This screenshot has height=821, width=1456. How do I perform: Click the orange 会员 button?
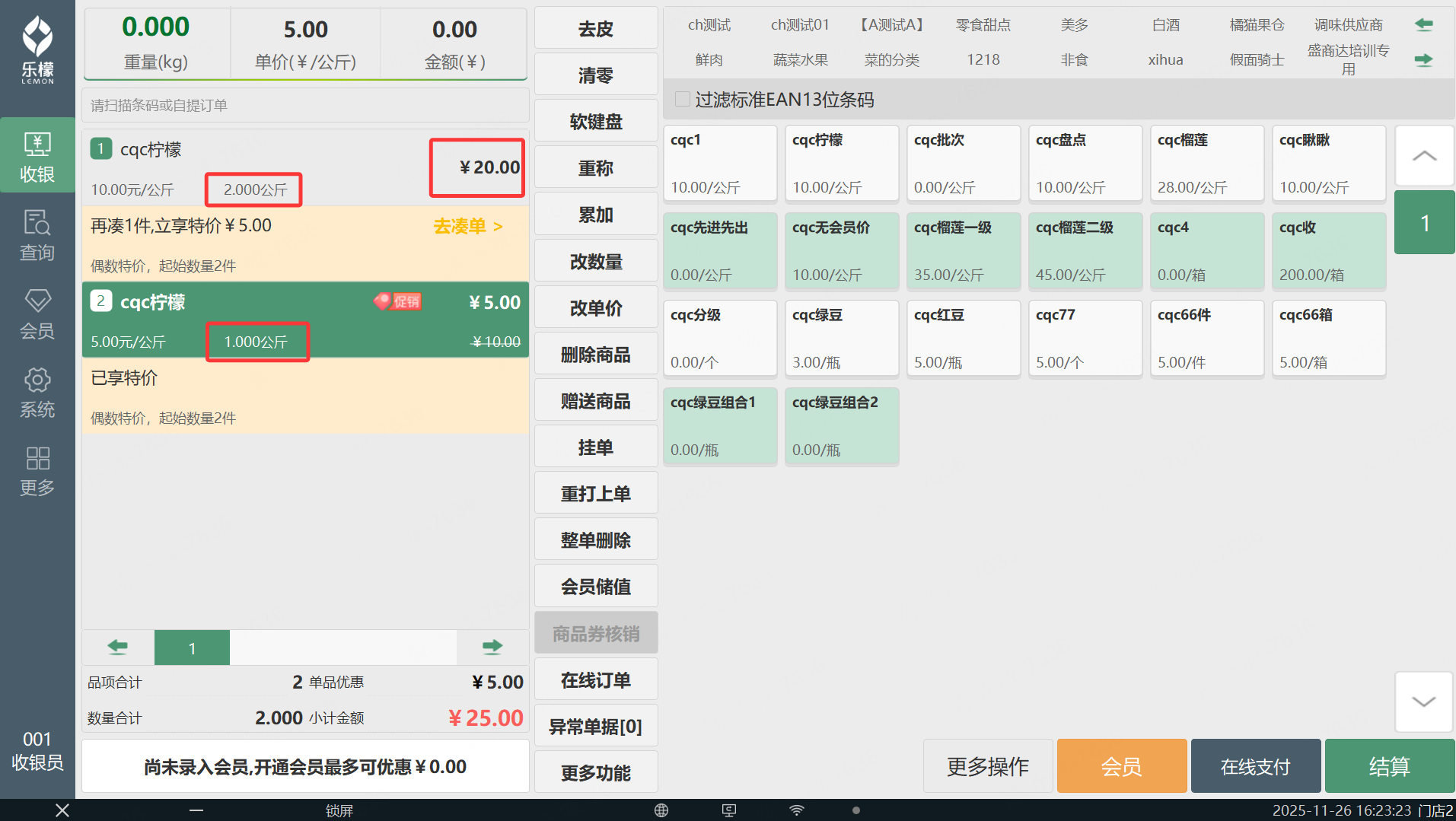click(x=1122, y=766)
